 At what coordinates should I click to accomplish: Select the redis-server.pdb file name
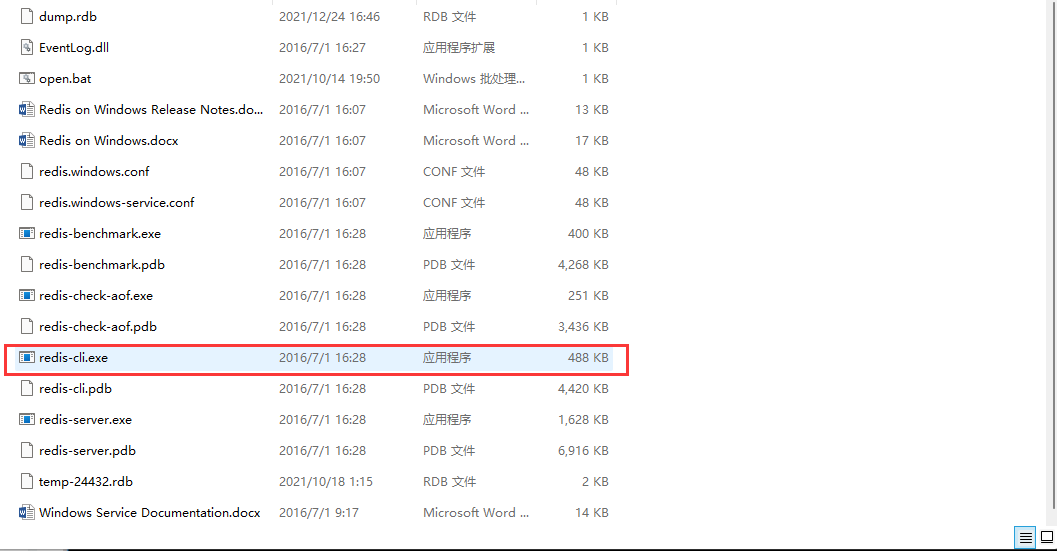(x=88, y=451)
